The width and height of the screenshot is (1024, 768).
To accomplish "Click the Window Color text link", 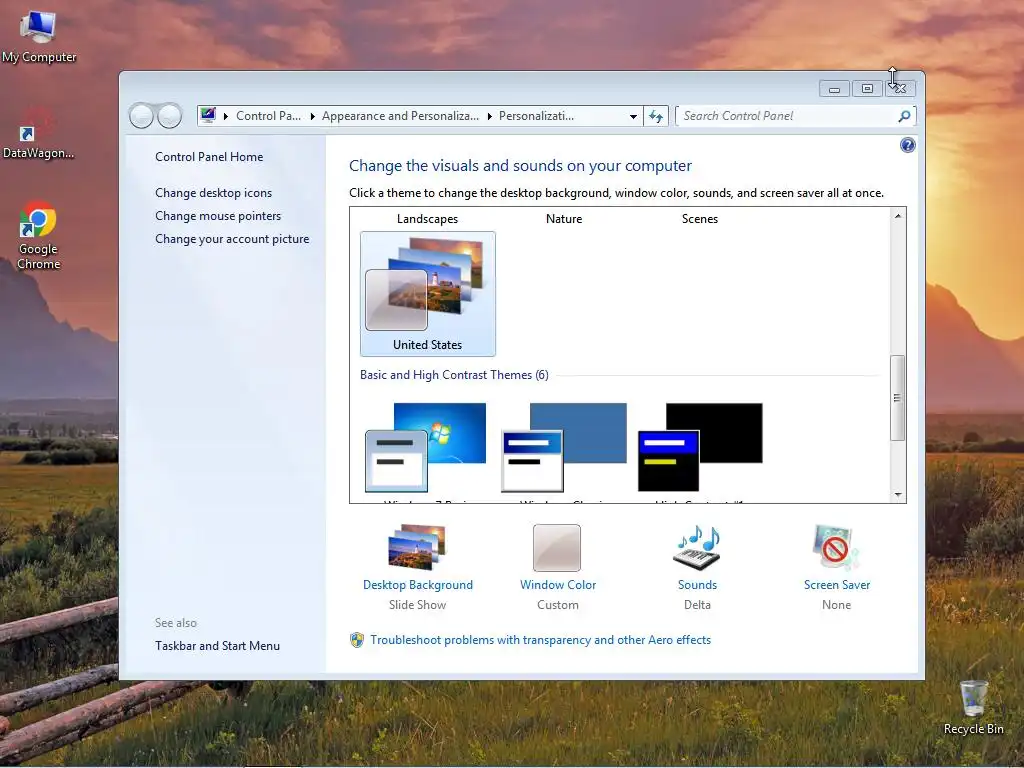I will click(558, 585).
